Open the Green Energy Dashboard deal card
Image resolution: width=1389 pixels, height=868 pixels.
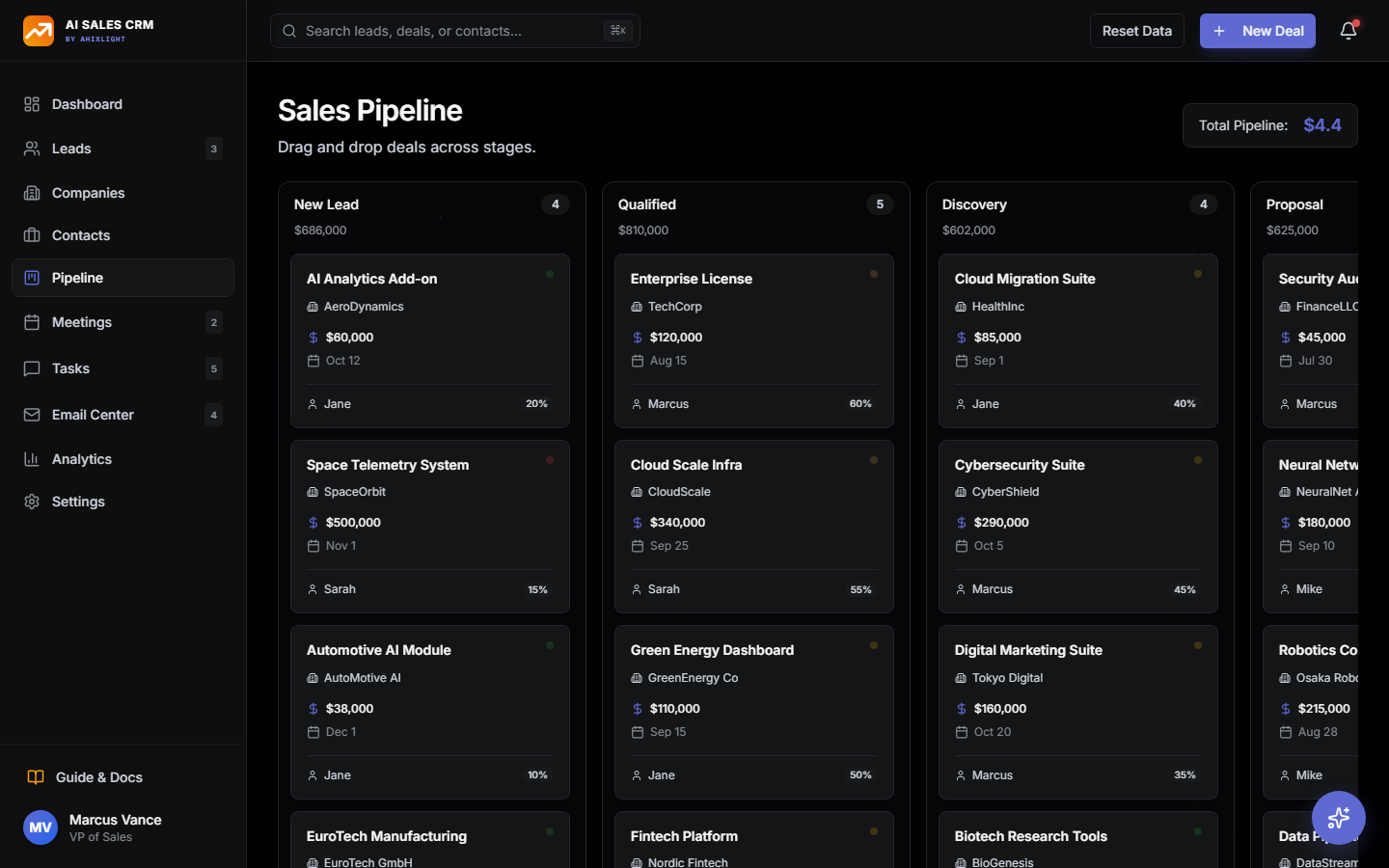click(754, 713)
